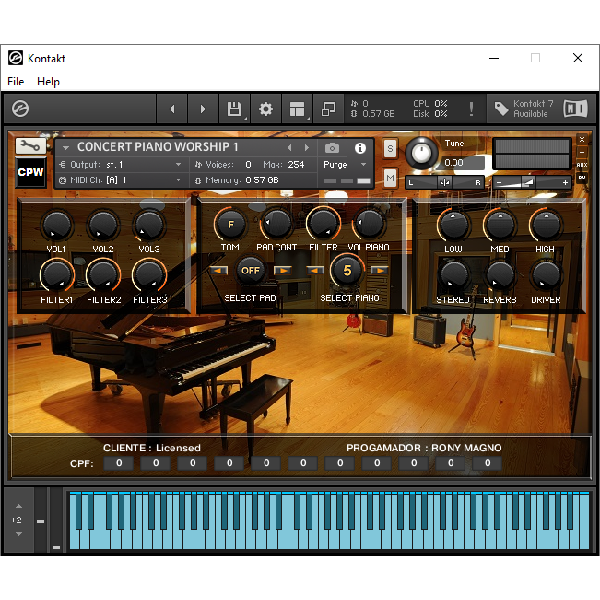Click the FILTER3 knob
600x600 pixels.
149,274
